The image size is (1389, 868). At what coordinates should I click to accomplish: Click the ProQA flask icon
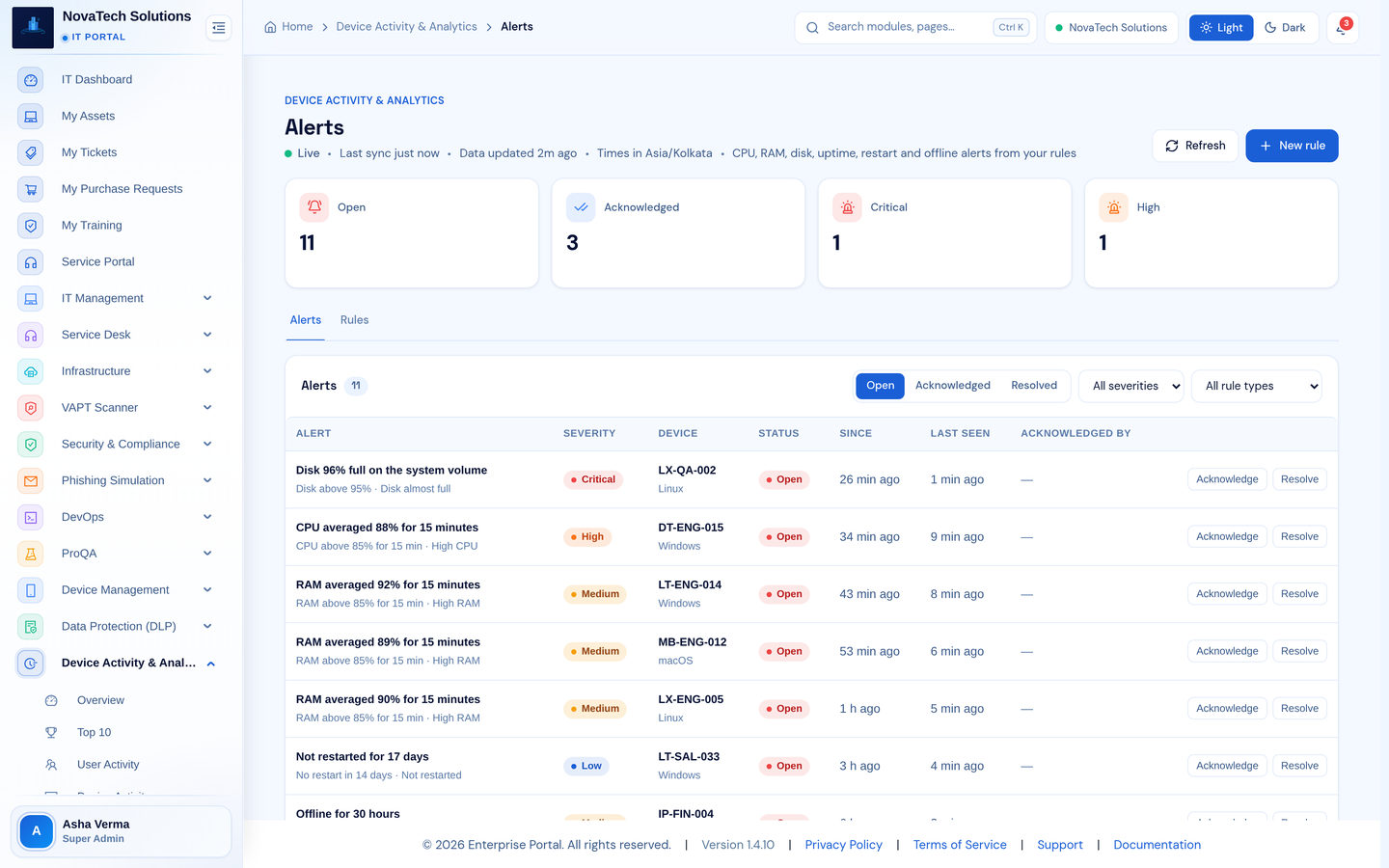point(31,554)
